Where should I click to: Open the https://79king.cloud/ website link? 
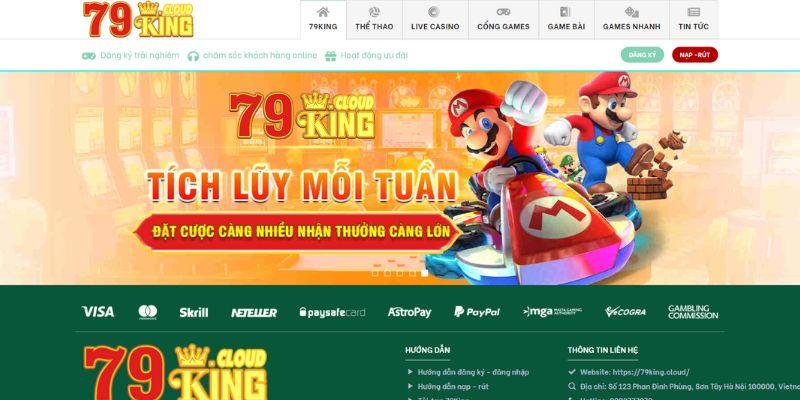tap(651, 372)
